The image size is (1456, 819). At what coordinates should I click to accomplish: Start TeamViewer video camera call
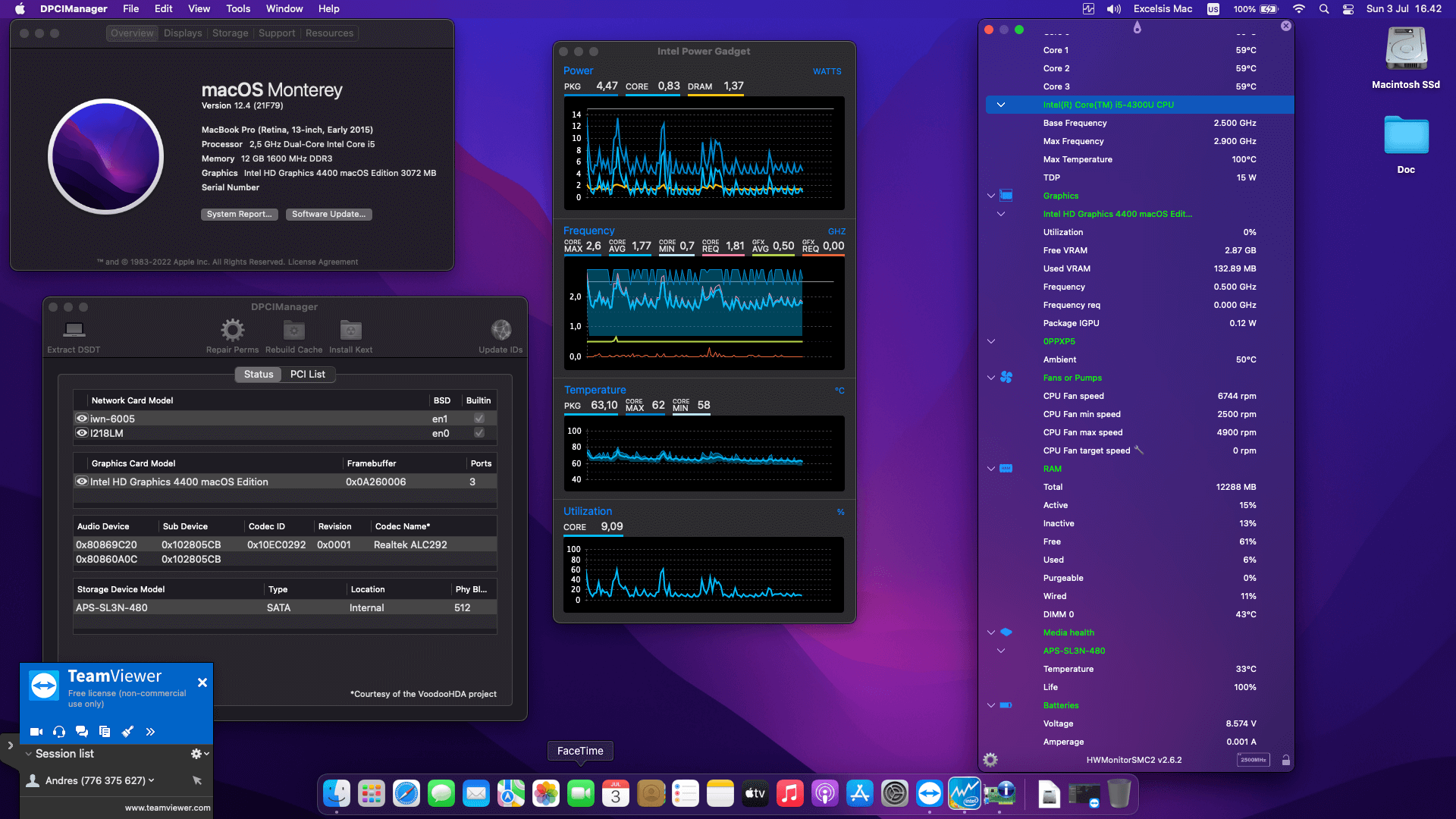[x=36, y=732]
